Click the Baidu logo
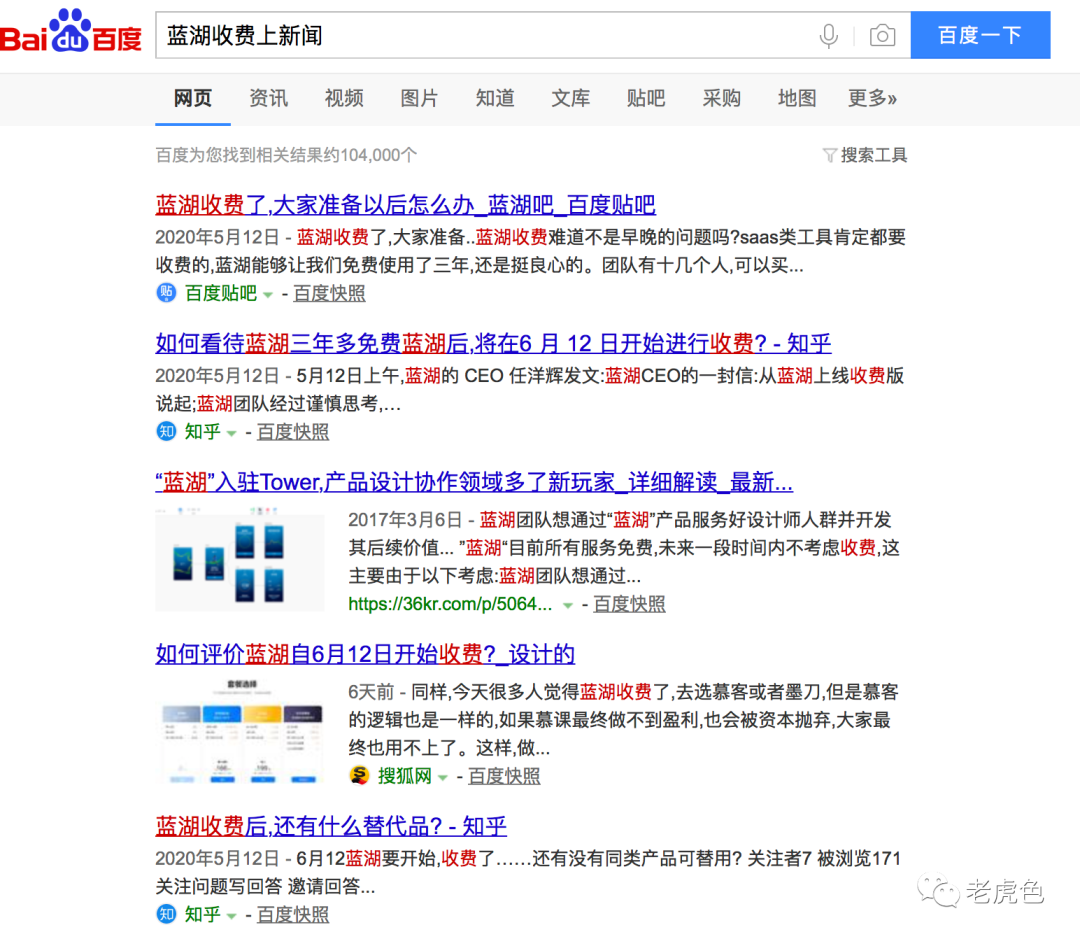The image size is (1080, 939). click(x=70, y=32)
